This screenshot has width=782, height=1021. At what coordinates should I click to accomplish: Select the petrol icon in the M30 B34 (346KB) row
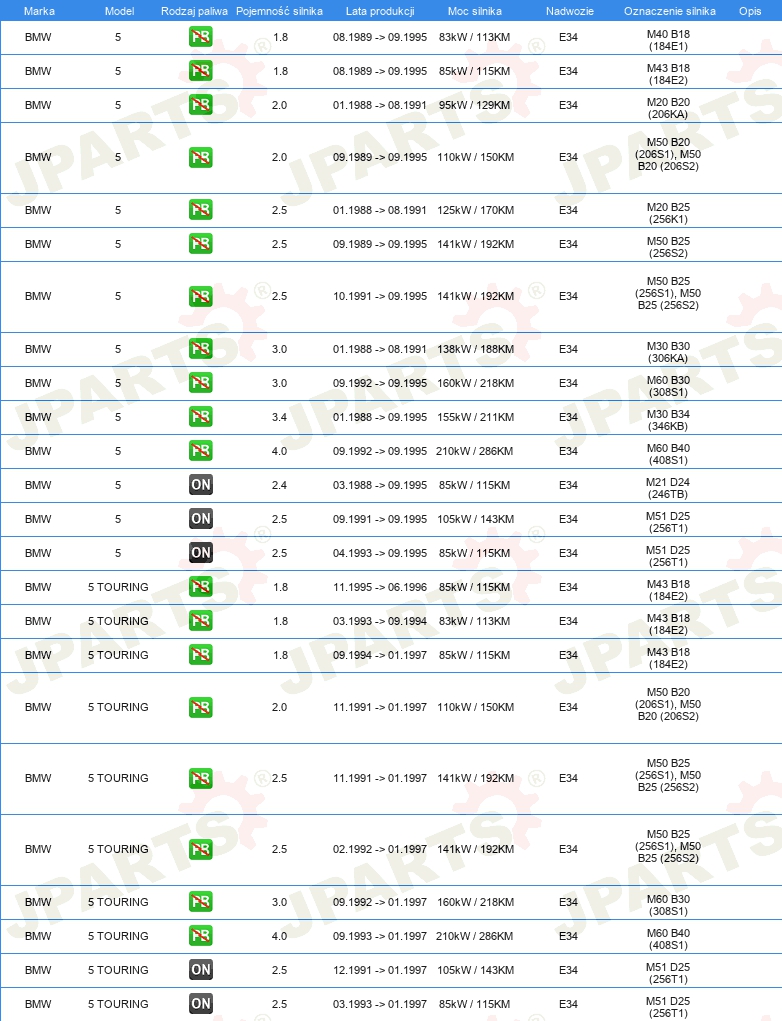[x=201, y=417]
